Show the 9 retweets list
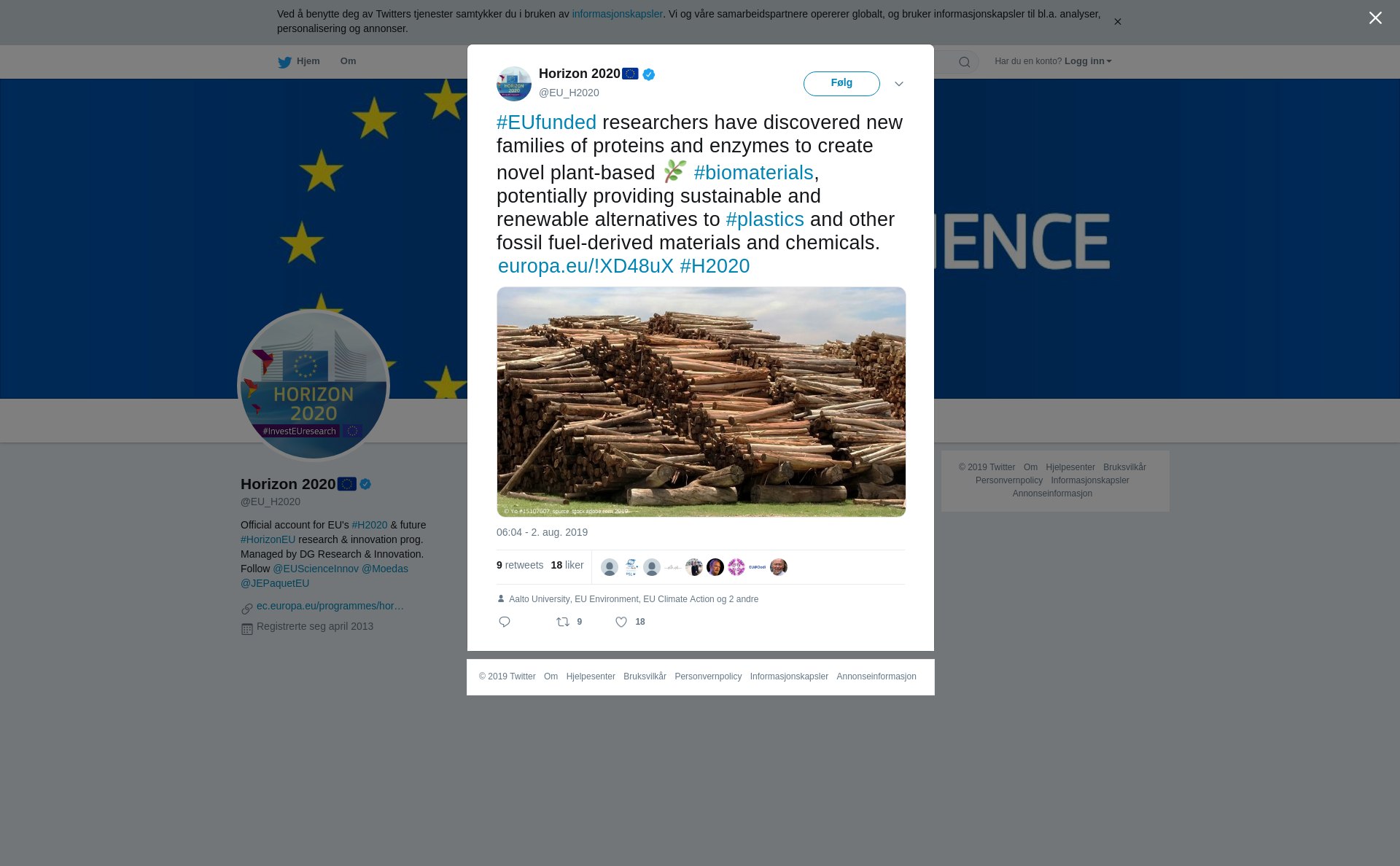Screen dimensions: 1400x866 click(x=520, y=565)
